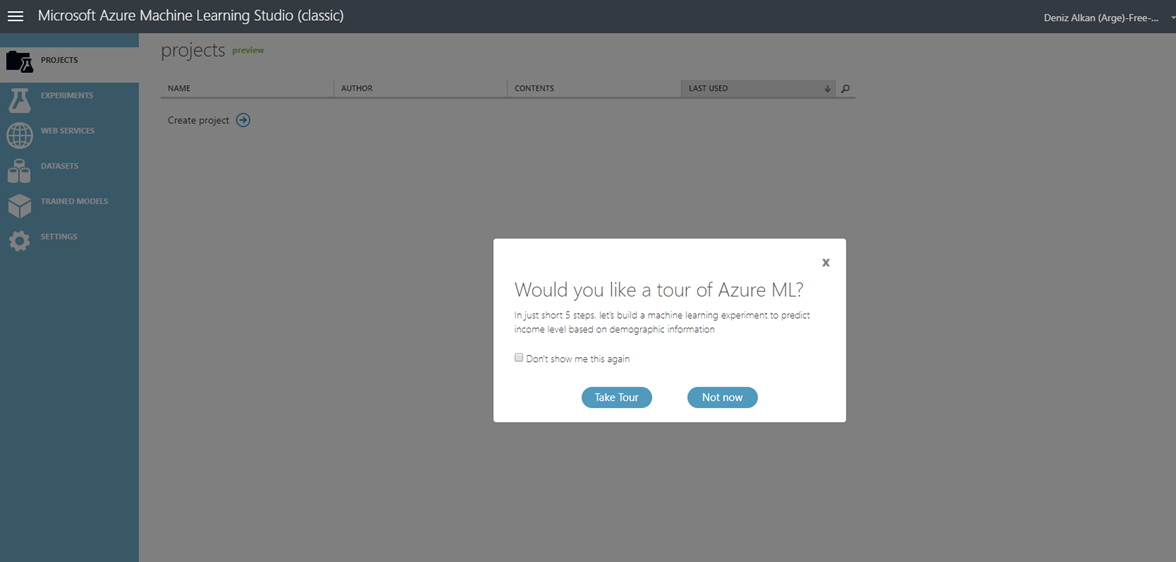Start the tour with Take Tour button
Viewport: 1176px width, 562px height.
(616, 398)
